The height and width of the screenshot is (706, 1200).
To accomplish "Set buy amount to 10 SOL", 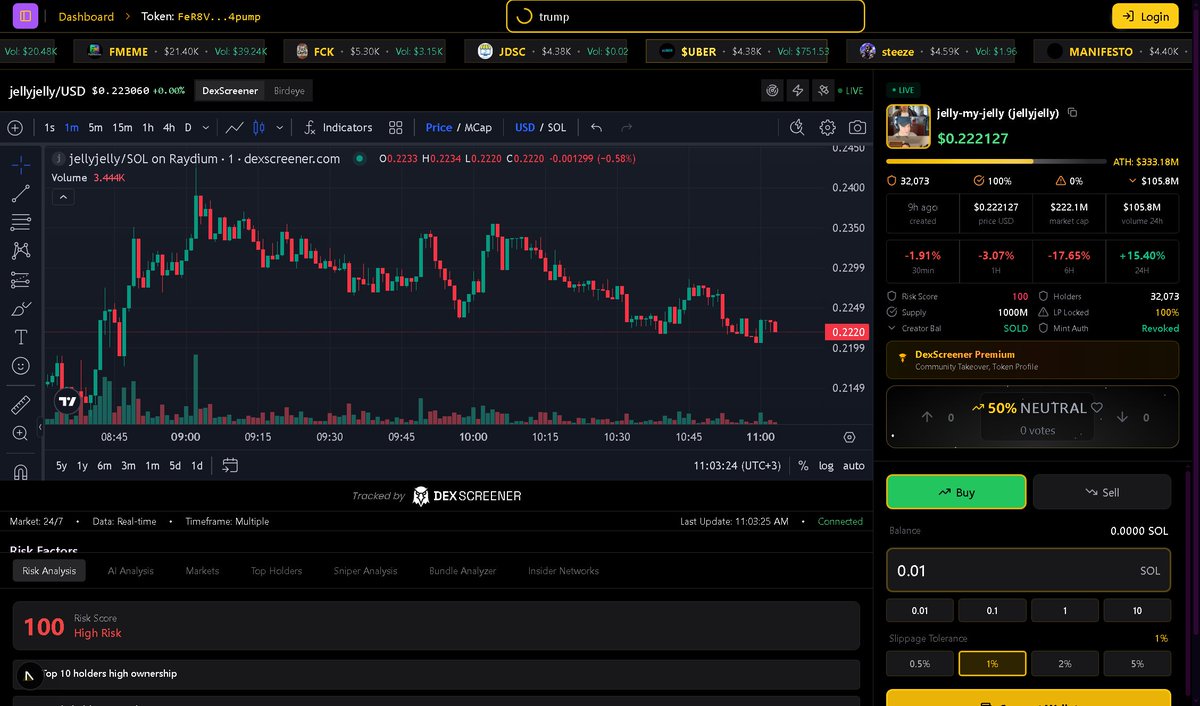I will 1137,610.
